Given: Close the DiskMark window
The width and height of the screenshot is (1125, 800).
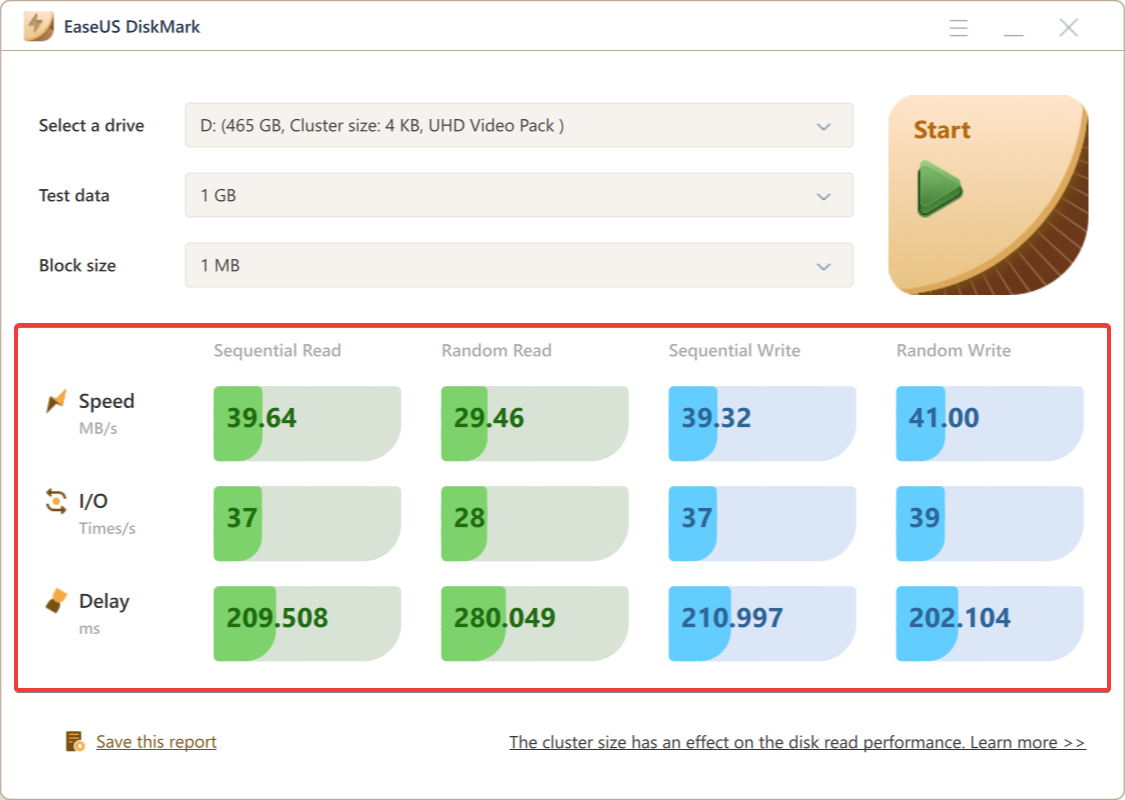Looking at the screenshot, I should 1068,27.
